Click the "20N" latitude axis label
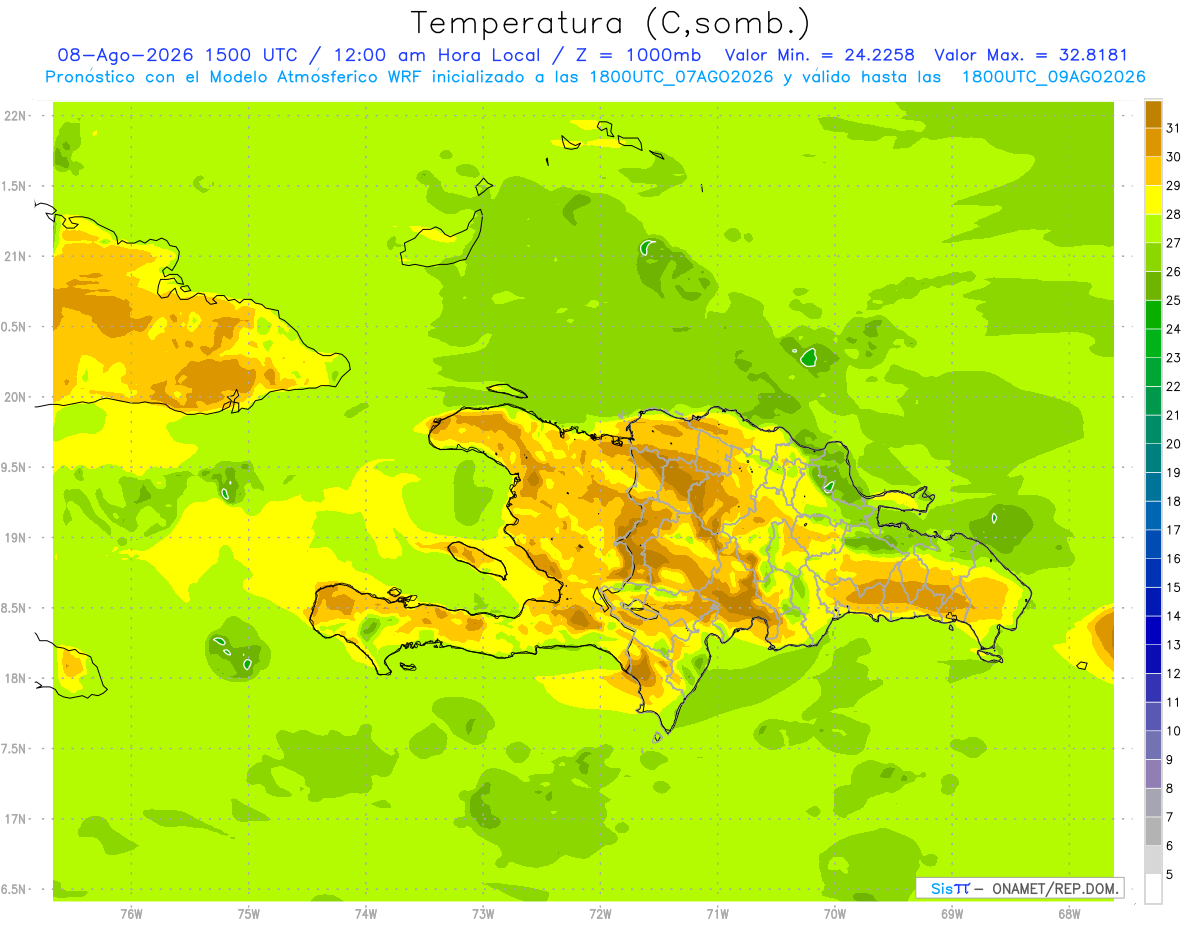Viewport: 1200px width, 927px height. (16, 397)
